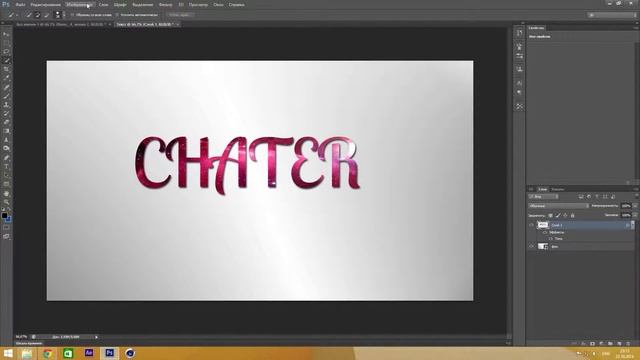Open the Редактирование menu
640x360 pixels.
tap(45, 4)
